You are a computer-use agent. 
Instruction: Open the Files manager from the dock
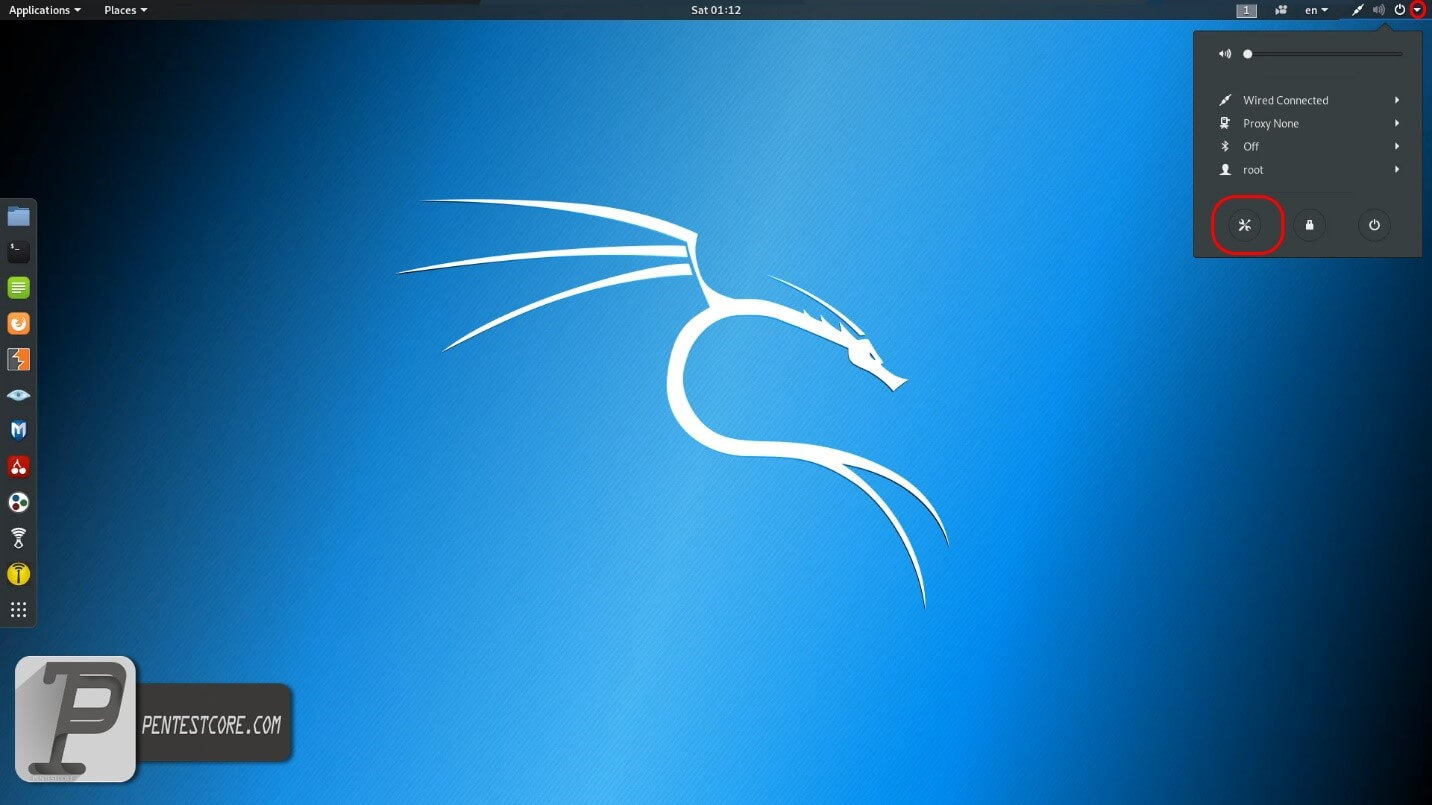click(x=18, y=216)
